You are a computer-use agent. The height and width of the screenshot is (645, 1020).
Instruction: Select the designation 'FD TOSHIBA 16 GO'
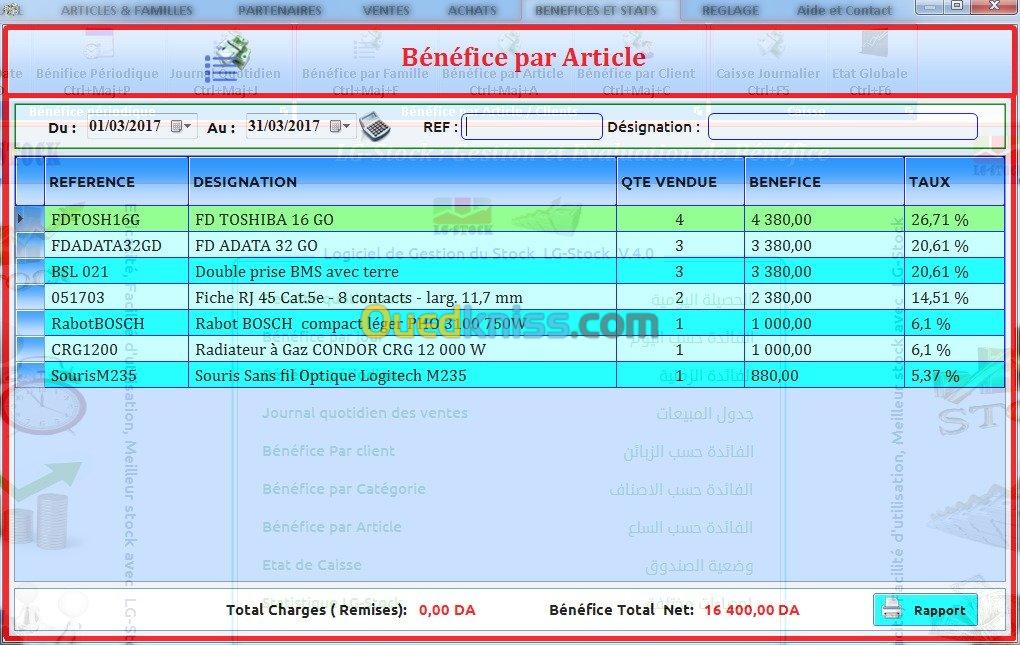tap(403, 219)
